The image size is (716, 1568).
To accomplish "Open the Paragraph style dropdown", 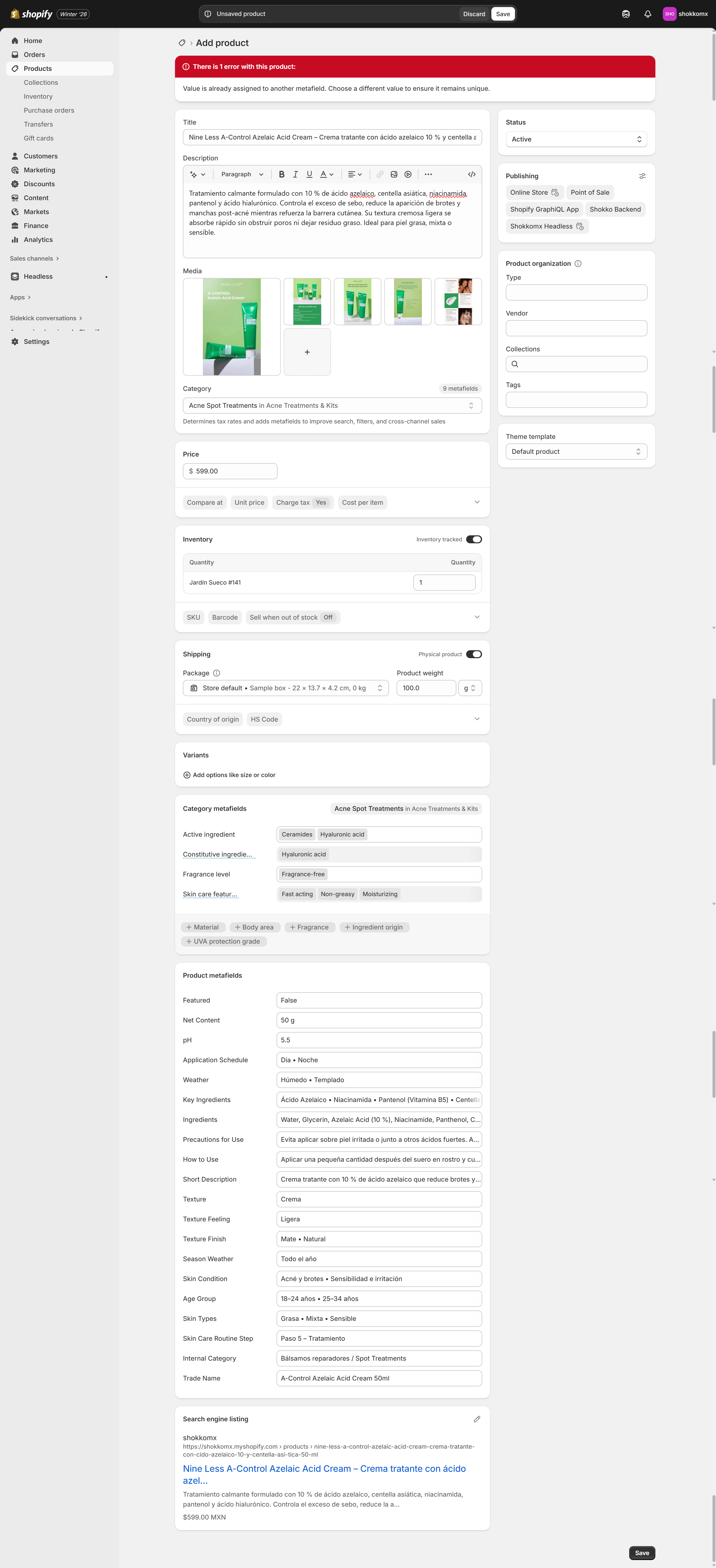I will pos(242,175).
